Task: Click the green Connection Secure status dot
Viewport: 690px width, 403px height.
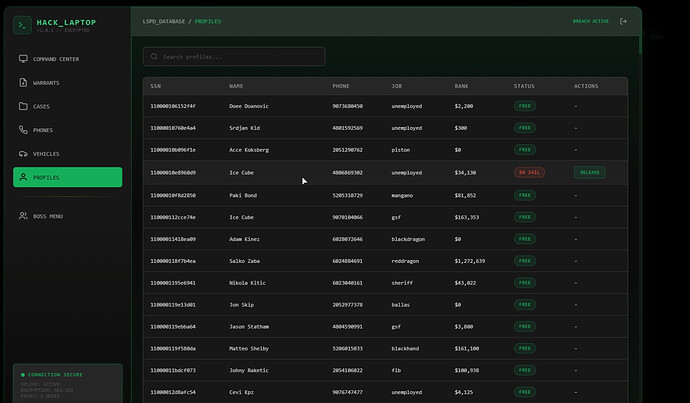Action: tap(22, 375)
